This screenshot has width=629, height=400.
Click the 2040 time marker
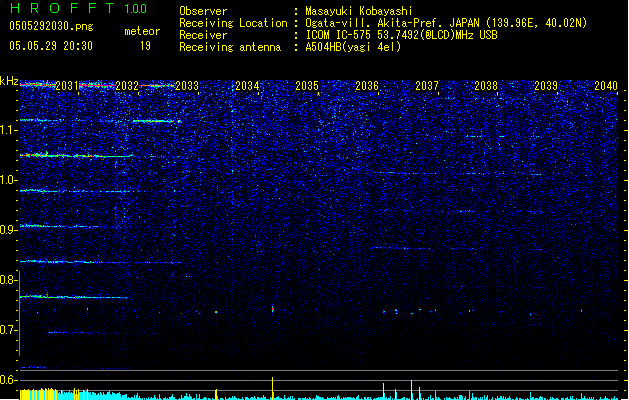pos(606,86)
